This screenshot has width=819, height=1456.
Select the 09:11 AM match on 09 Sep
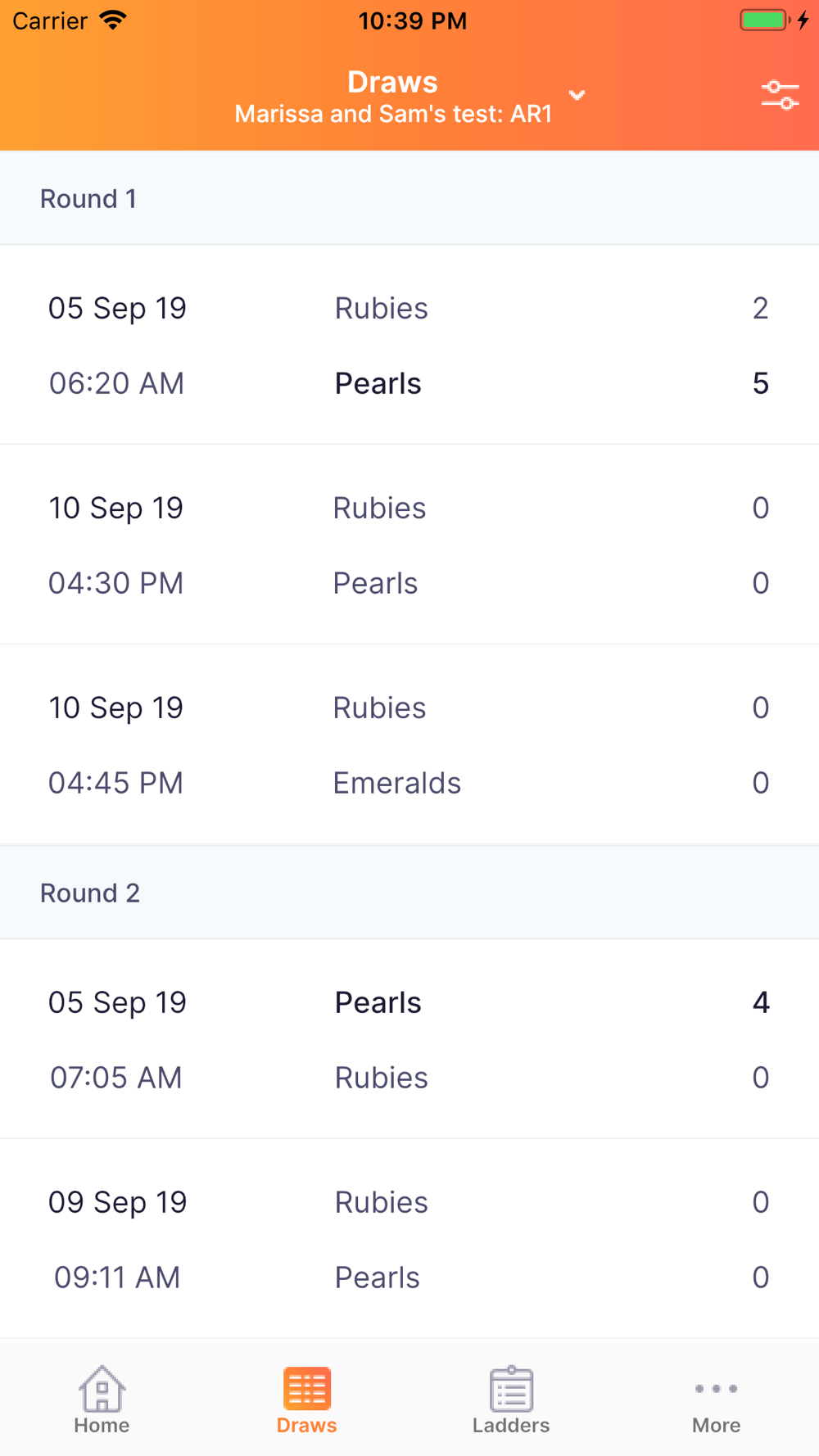tap(409, 1239)
